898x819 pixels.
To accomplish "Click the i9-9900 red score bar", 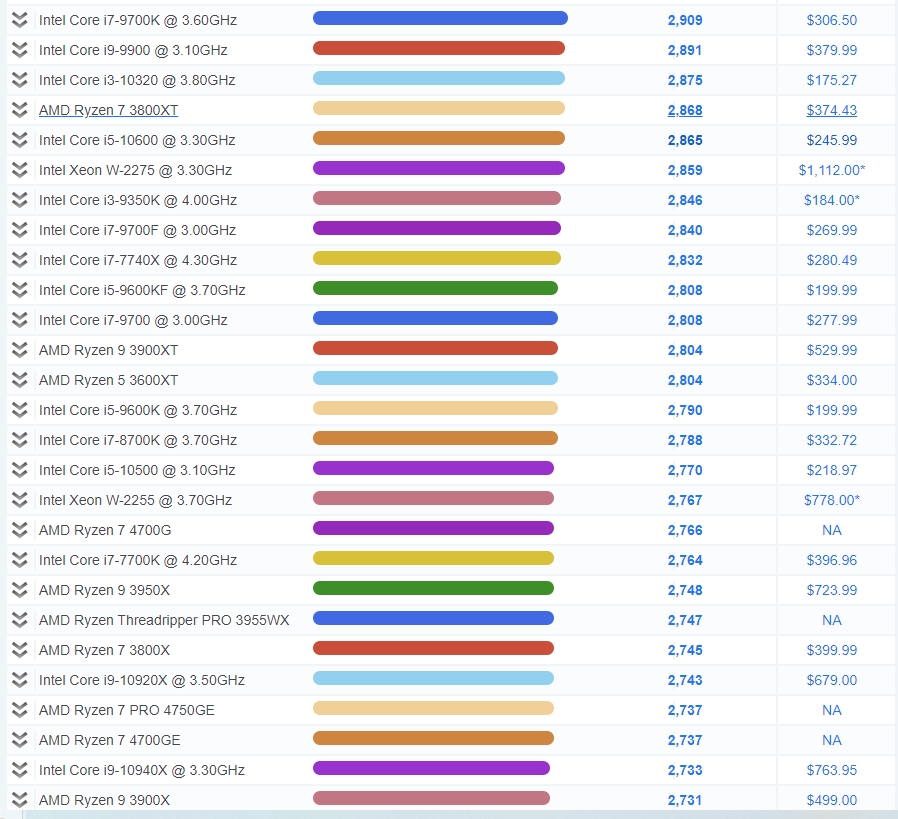I will pyautogui.click(x=439, y=48).
